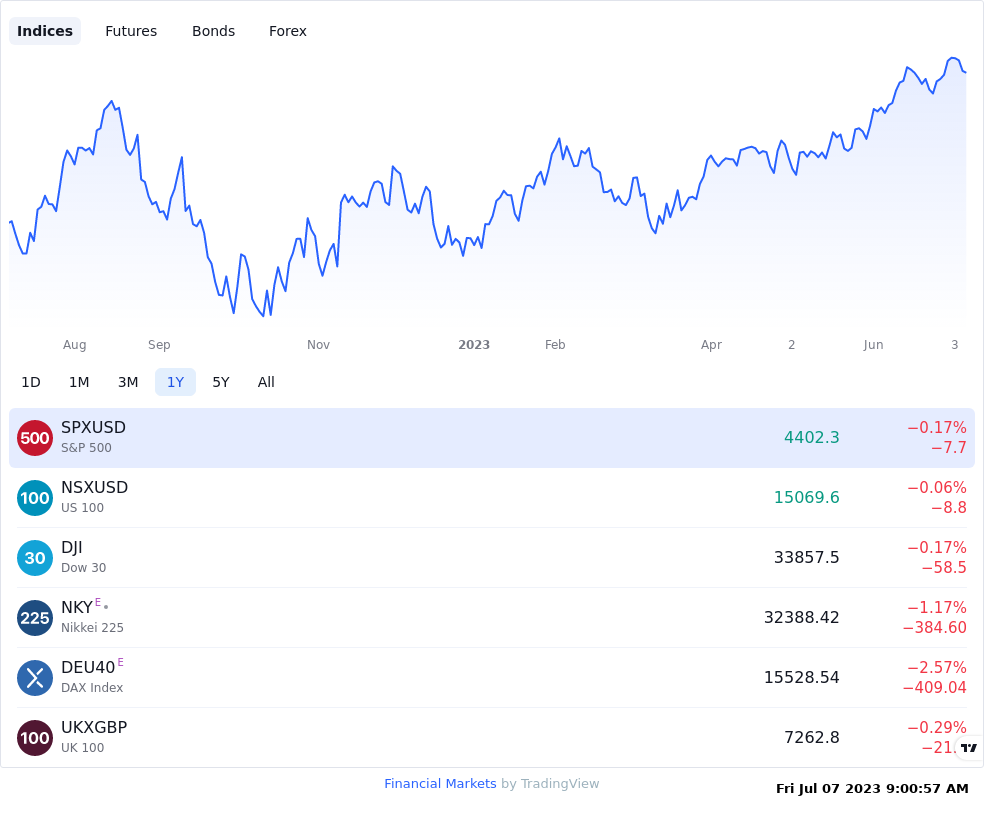The width and height of the screenshot is (984, 820).
Task: Click the UKXGBP change −0.29%
Action: click(x=937, y=727)
